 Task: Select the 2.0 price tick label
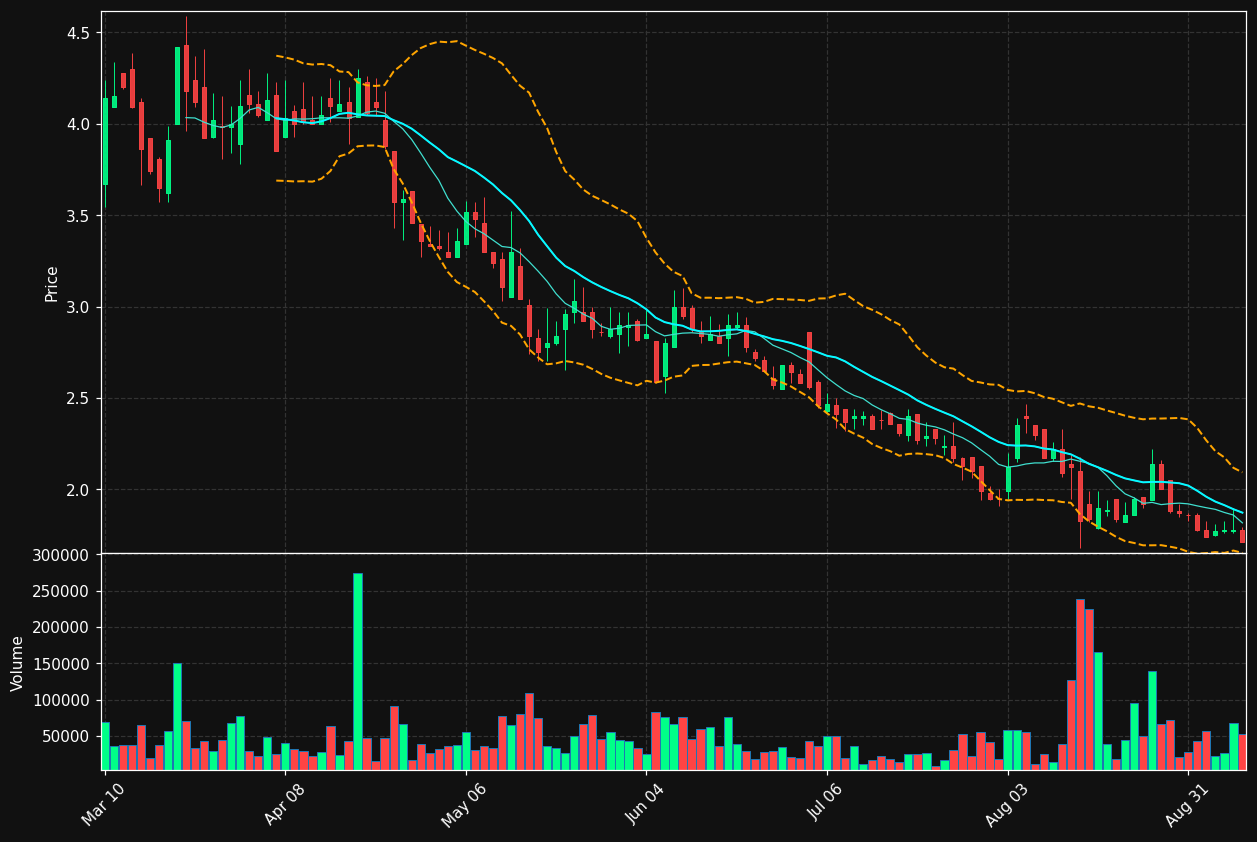(79, 490)
